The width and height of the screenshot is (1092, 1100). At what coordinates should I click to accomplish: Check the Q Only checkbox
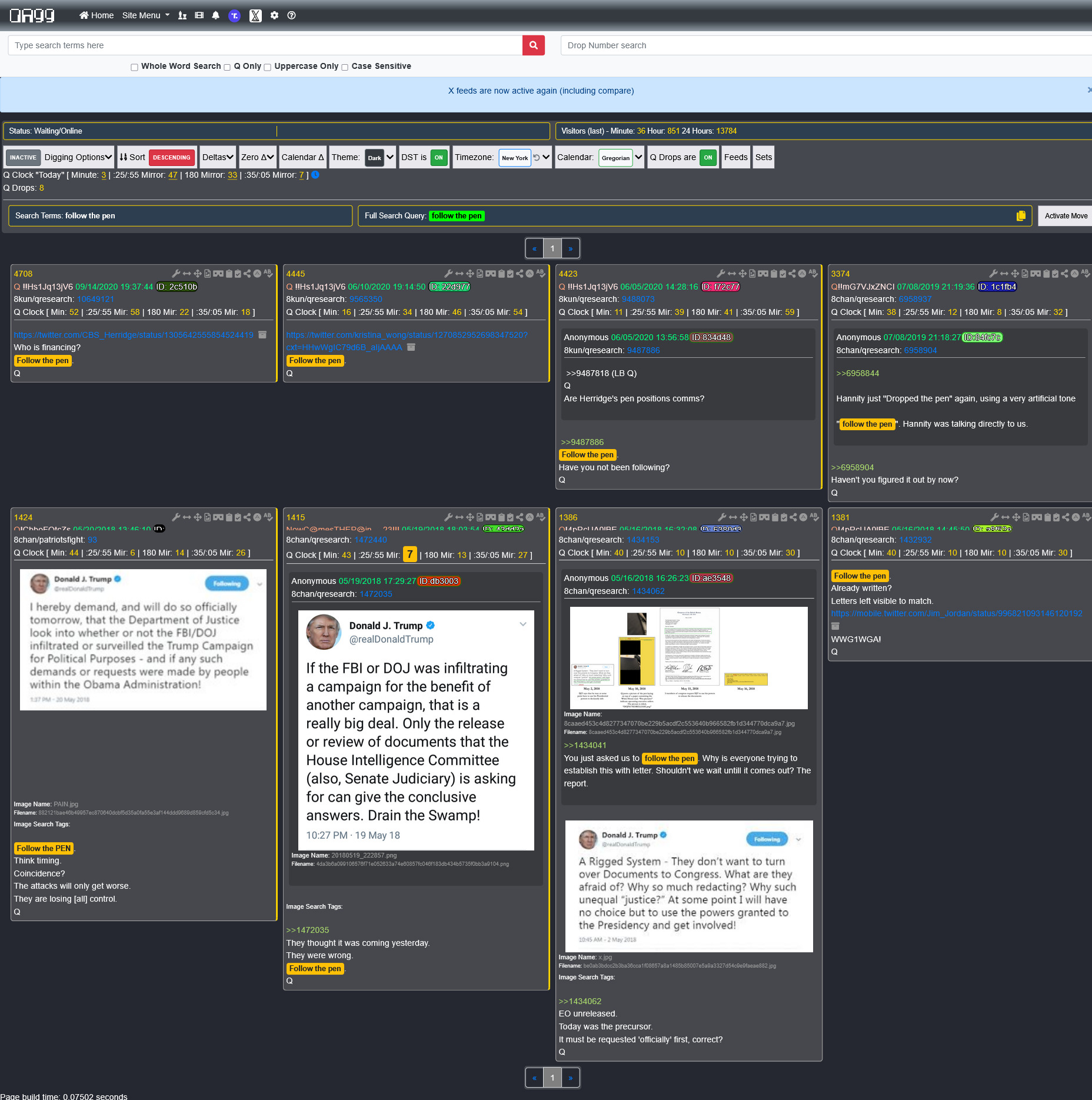pos(227,67)
